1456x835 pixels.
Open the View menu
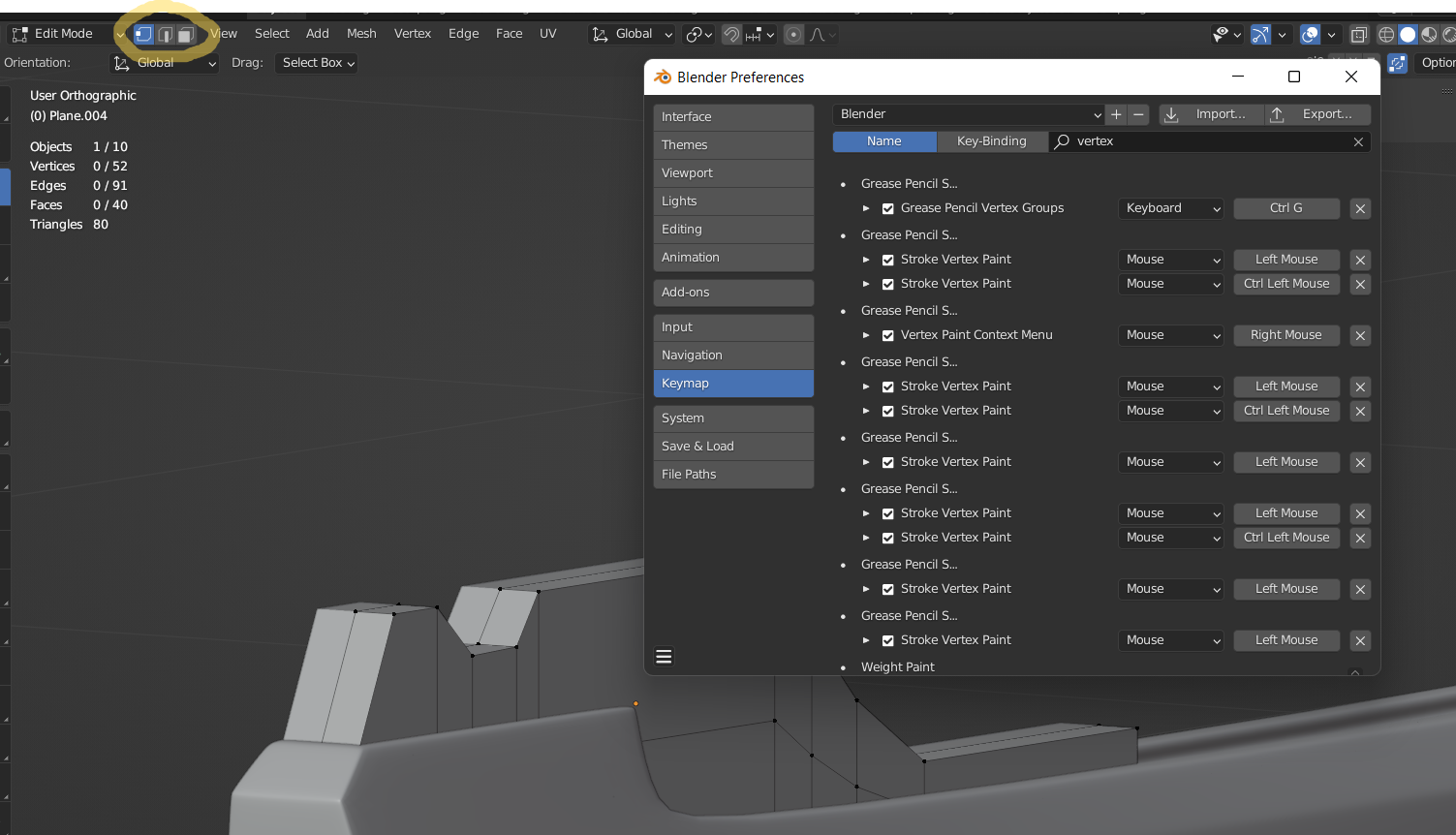pyautogui.click(x=224, y=34)
